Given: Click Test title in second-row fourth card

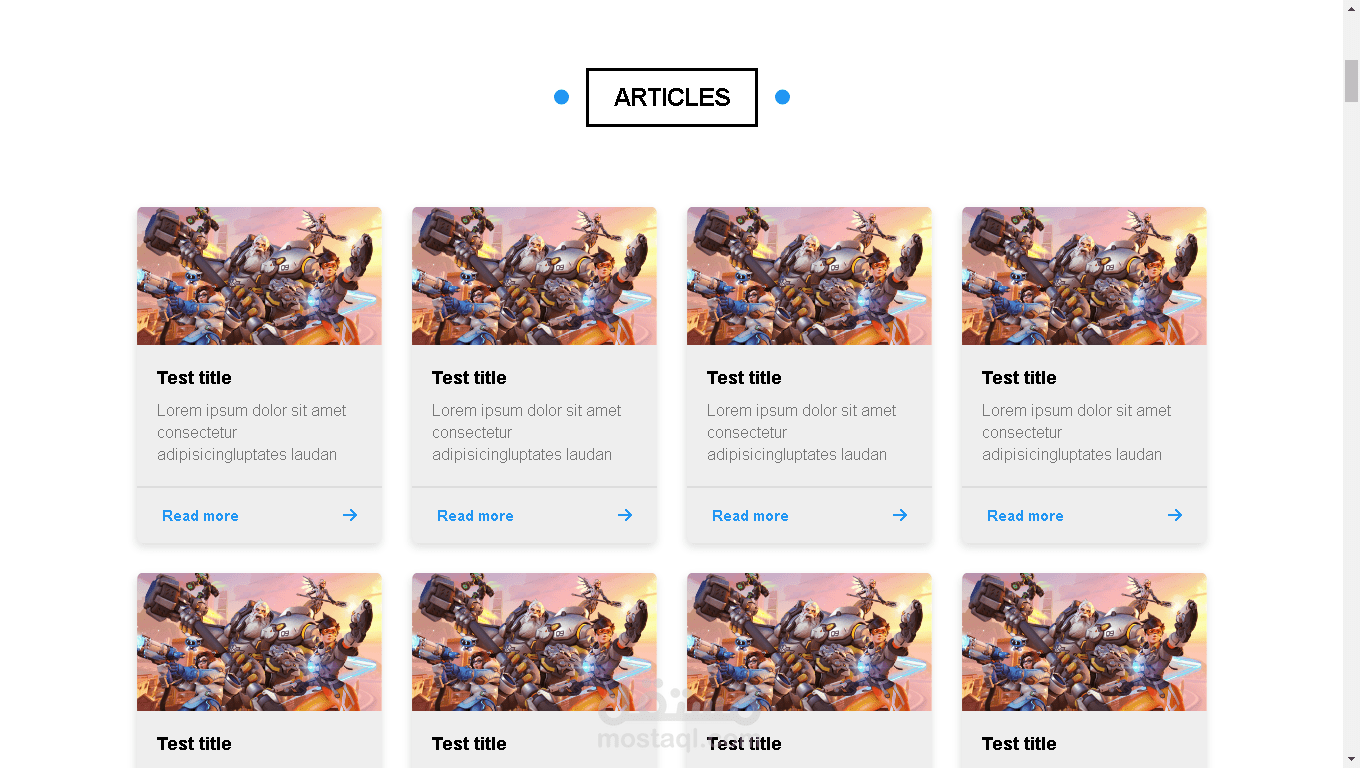Looking at the screenshot, I should click(1019, 744).
